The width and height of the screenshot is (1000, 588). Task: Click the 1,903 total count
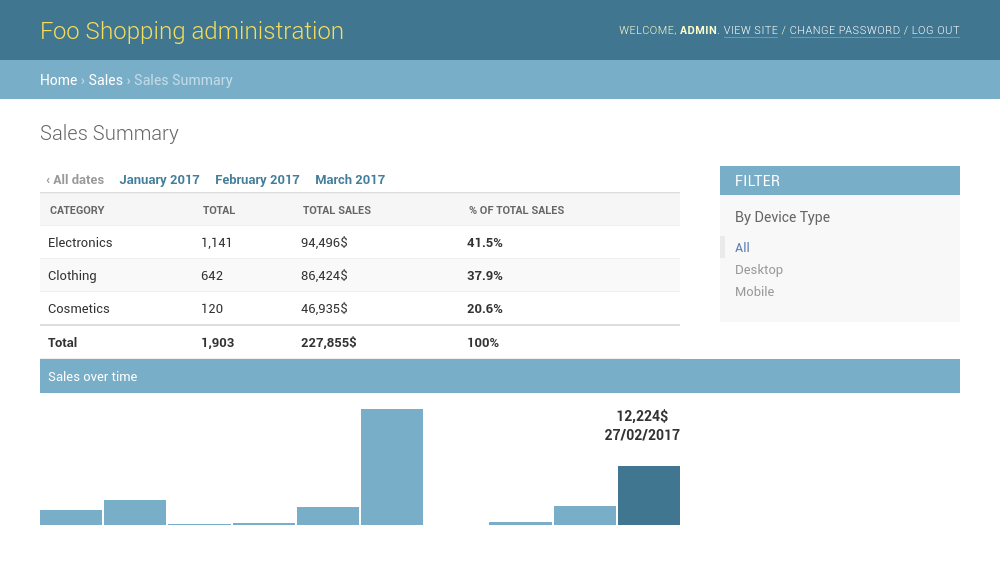pyautogui.click(x=217, y=342)
